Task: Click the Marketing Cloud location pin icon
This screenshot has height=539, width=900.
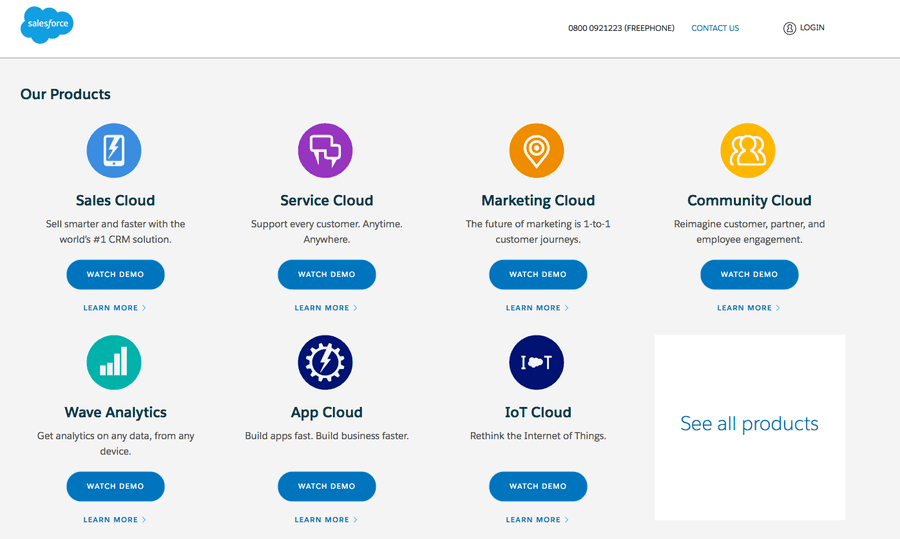Action: click(x=537, y=150)
